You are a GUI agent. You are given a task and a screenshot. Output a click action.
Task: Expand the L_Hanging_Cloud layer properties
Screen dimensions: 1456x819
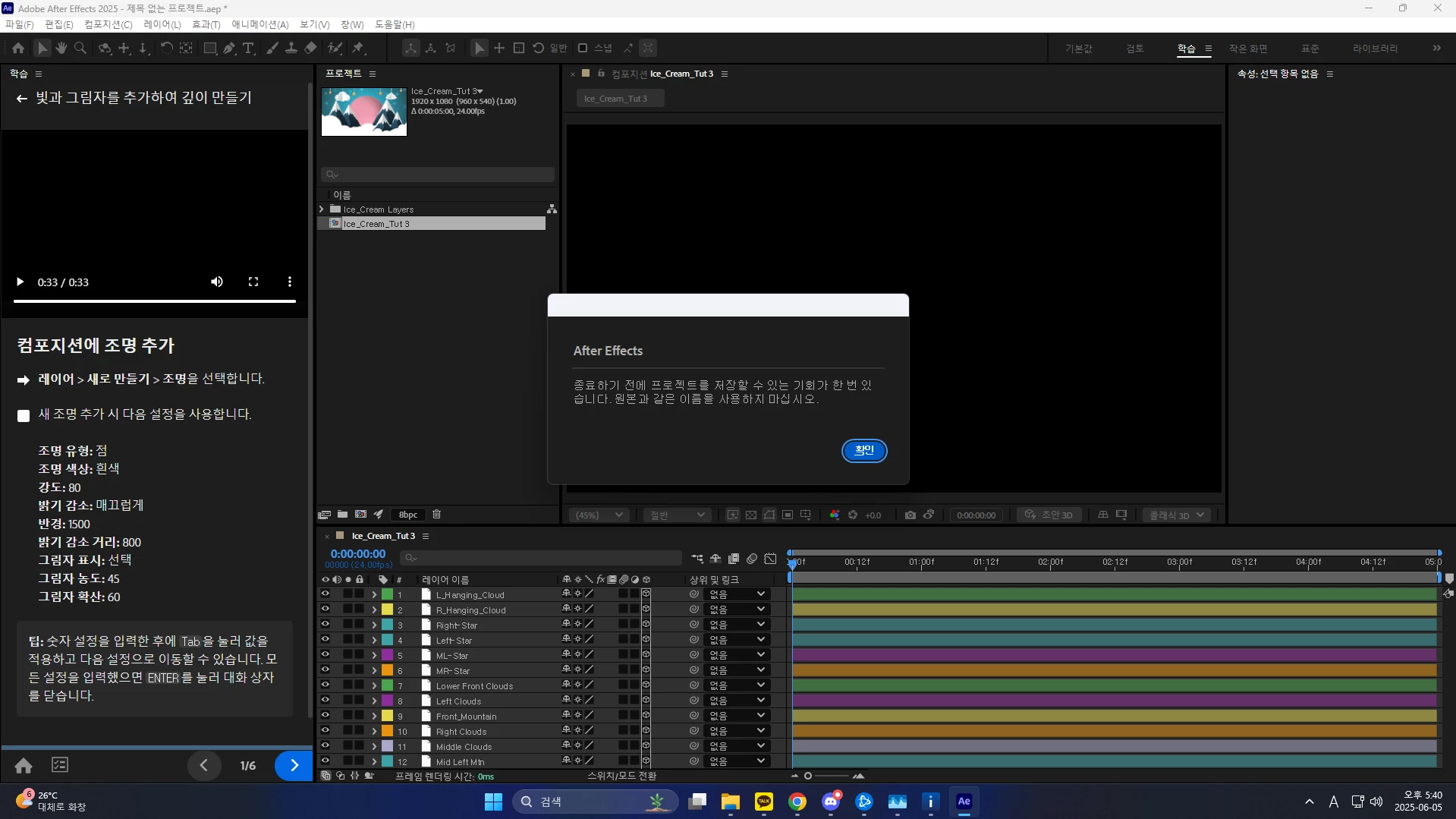click(374, 595)
